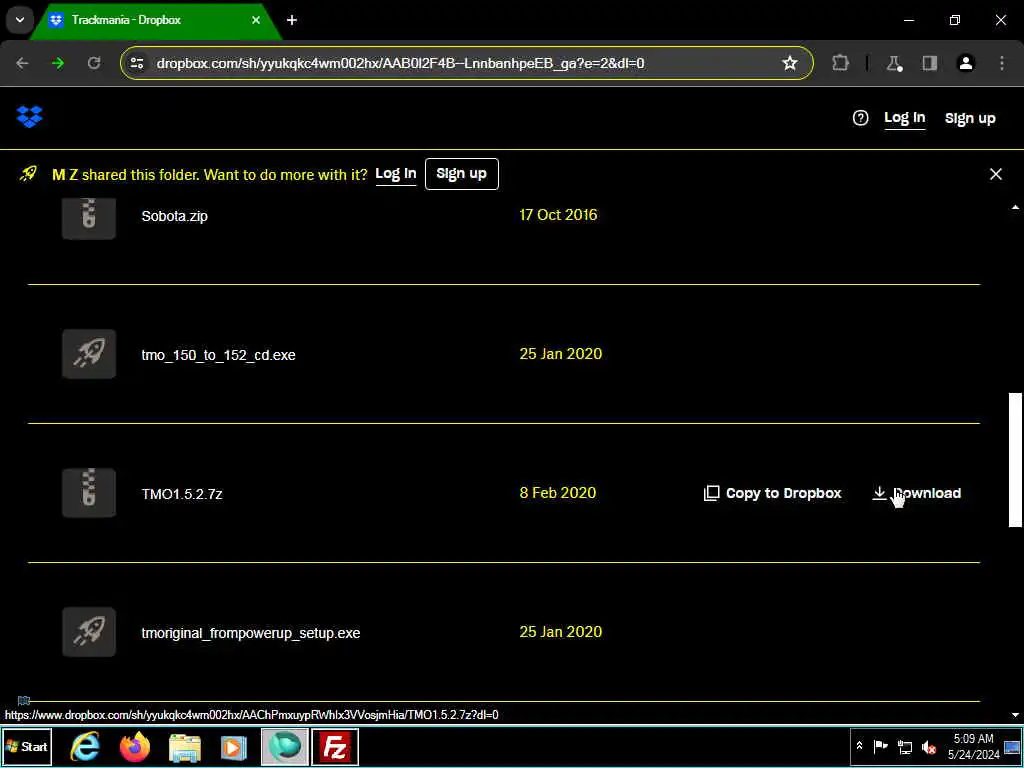Screen dimensions: 1024x768
Task: Open Chrome Labs flask icon
Action: 893,63
